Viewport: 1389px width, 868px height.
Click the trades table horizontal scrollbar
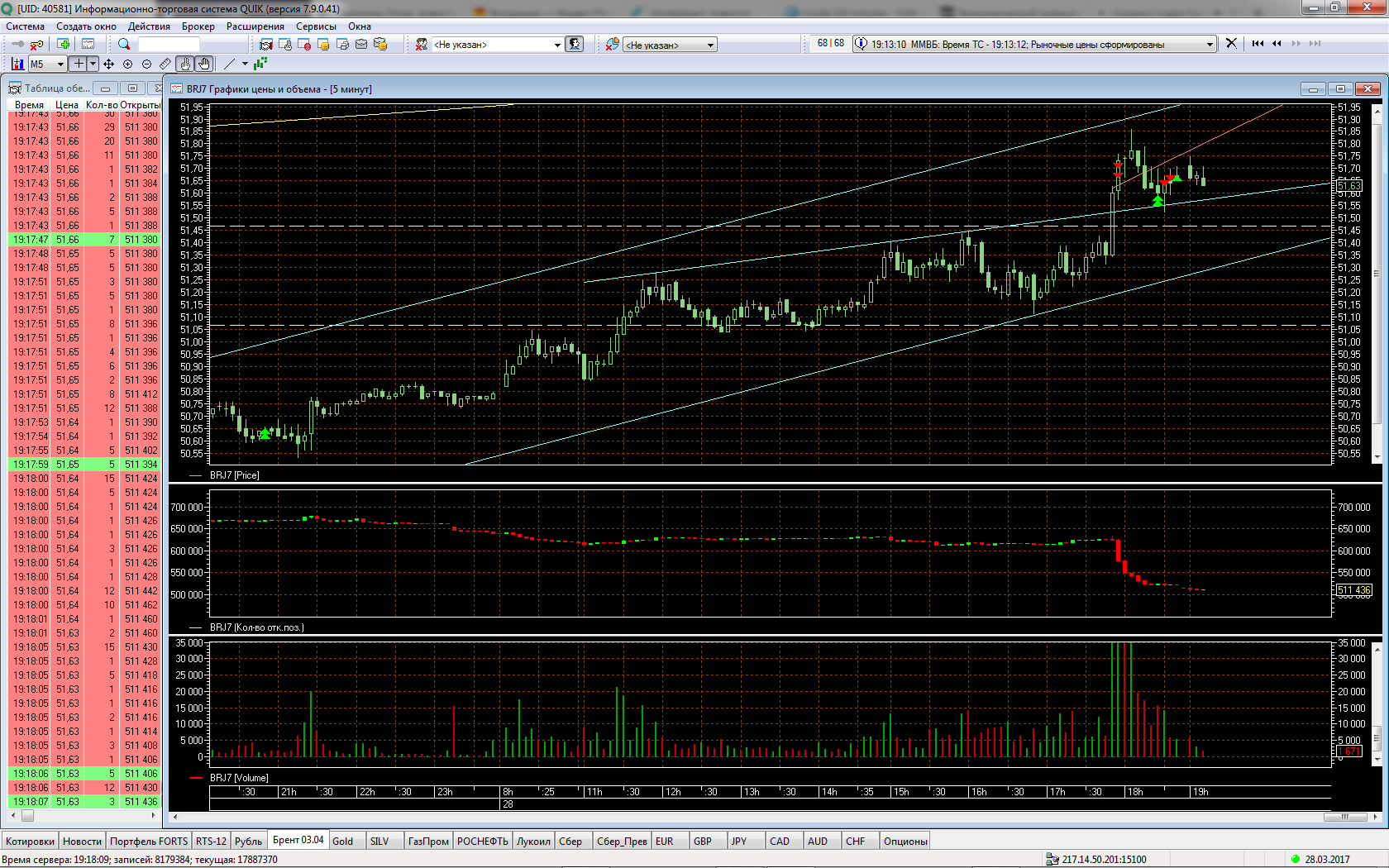(x=84, y=815)
